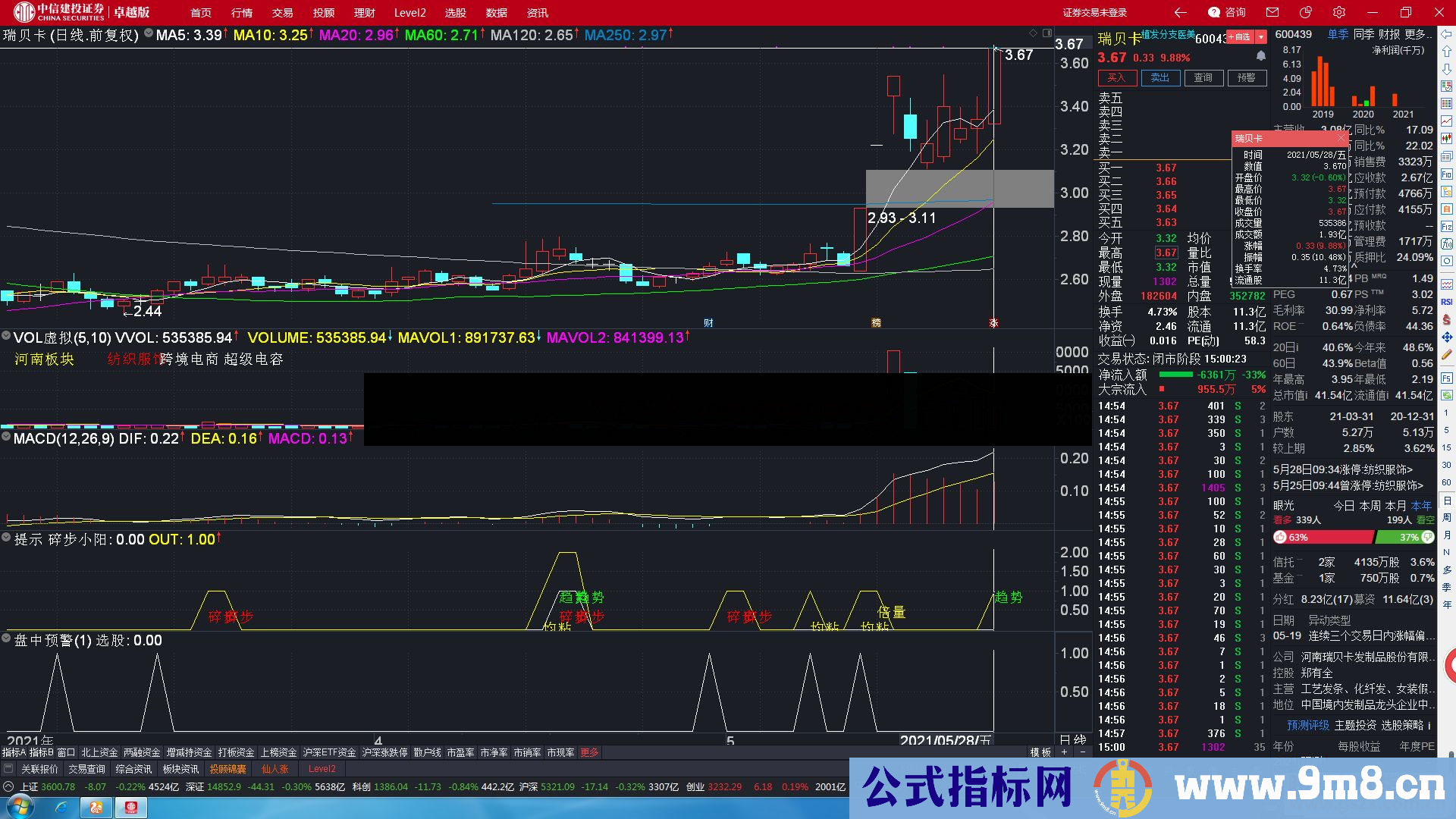This screenshot has height=819, width=1456.
Task: Click the price alert bell icon
Action: (x=1260, y=56)
